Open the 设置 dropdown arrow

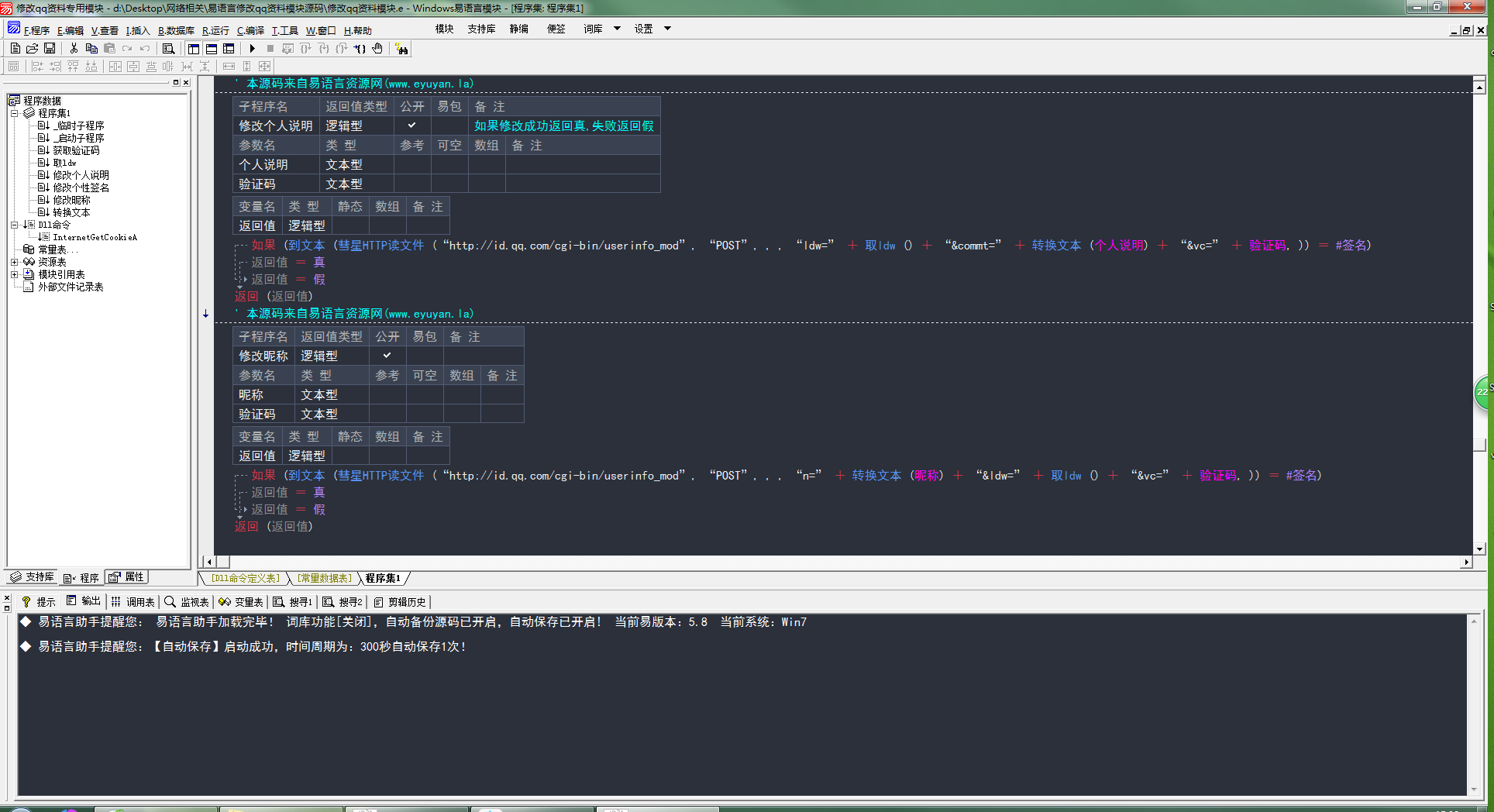tap(667, 29)
